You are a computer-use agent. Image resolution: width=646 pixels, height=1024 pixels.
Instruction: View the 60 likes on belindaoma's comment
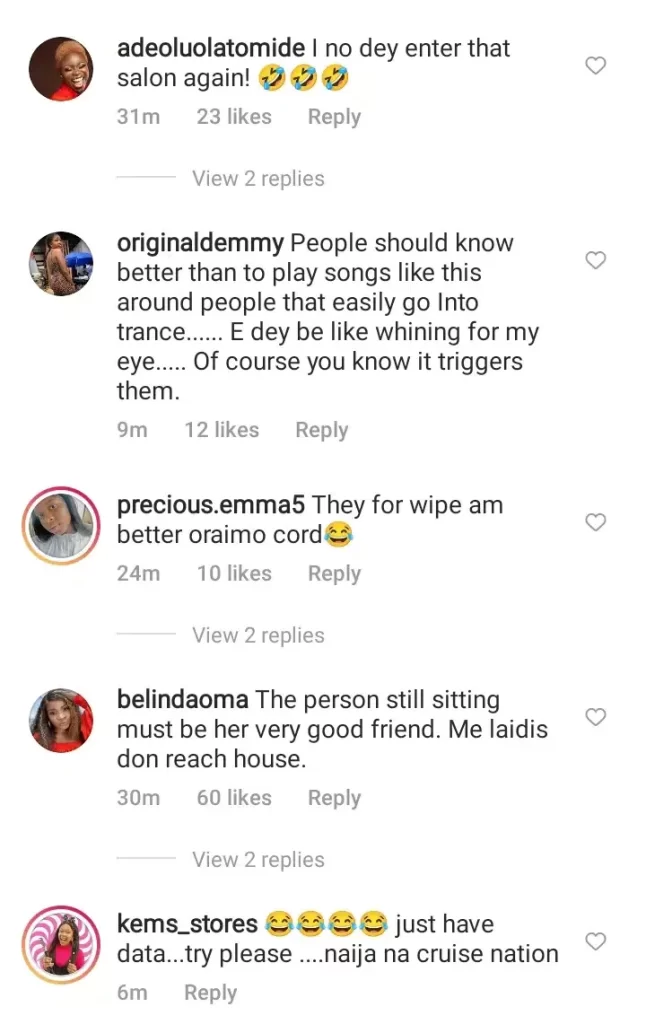tap(234, 798)
